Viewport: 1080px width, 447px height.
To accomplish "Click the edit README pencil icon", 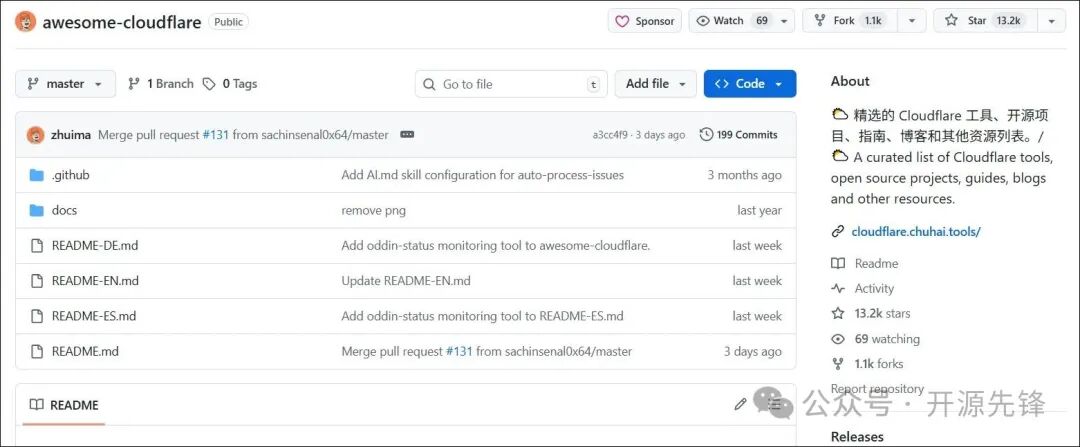I will pos(740,405).
